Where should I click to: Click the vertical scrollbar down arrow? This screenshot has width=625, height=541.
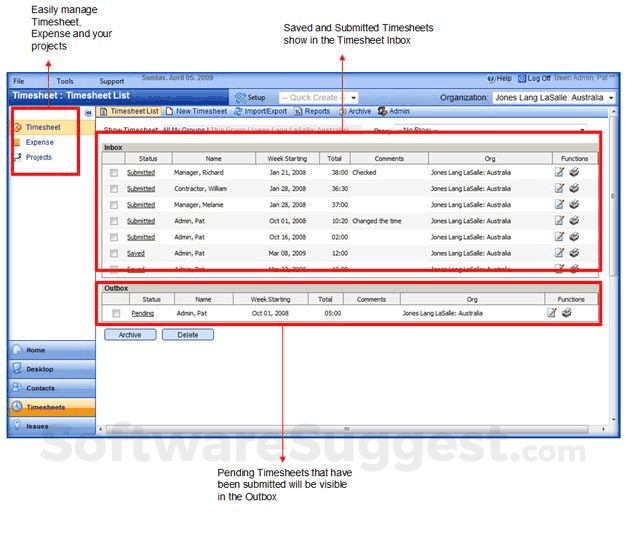pos(613,420)
